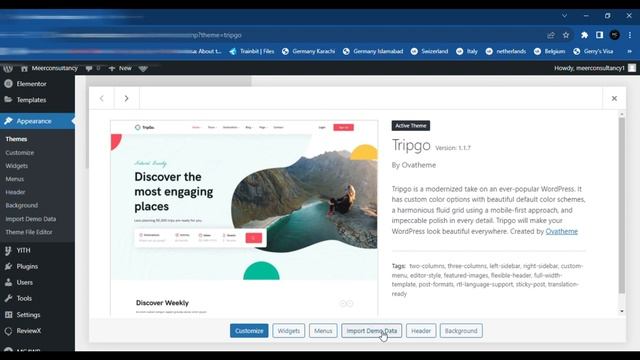Screen dimensions: 640x360
Task: Go to Widgets in the sidebar submenu
Action: point(17,166)
